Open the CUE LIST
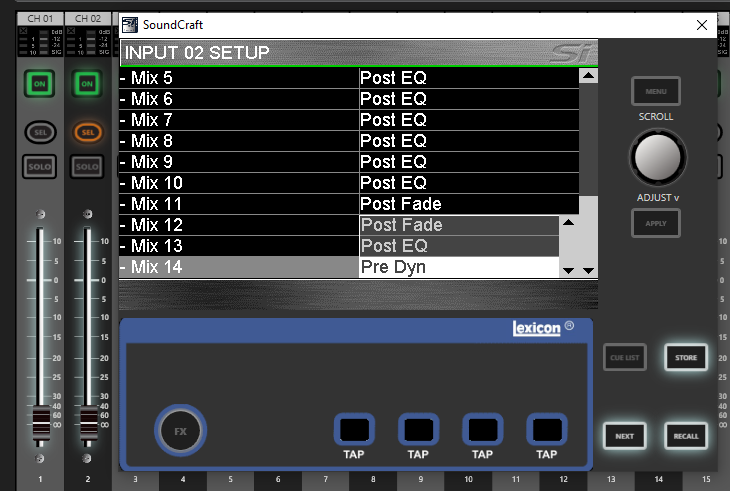 pyautogui.click(x=625, y=358)
